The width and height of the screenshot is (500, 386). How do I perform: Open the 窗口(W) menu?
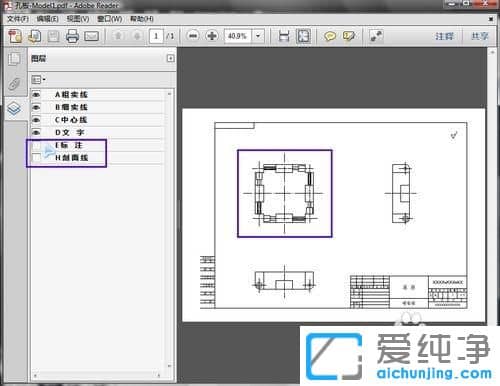(x=109, y=19)
